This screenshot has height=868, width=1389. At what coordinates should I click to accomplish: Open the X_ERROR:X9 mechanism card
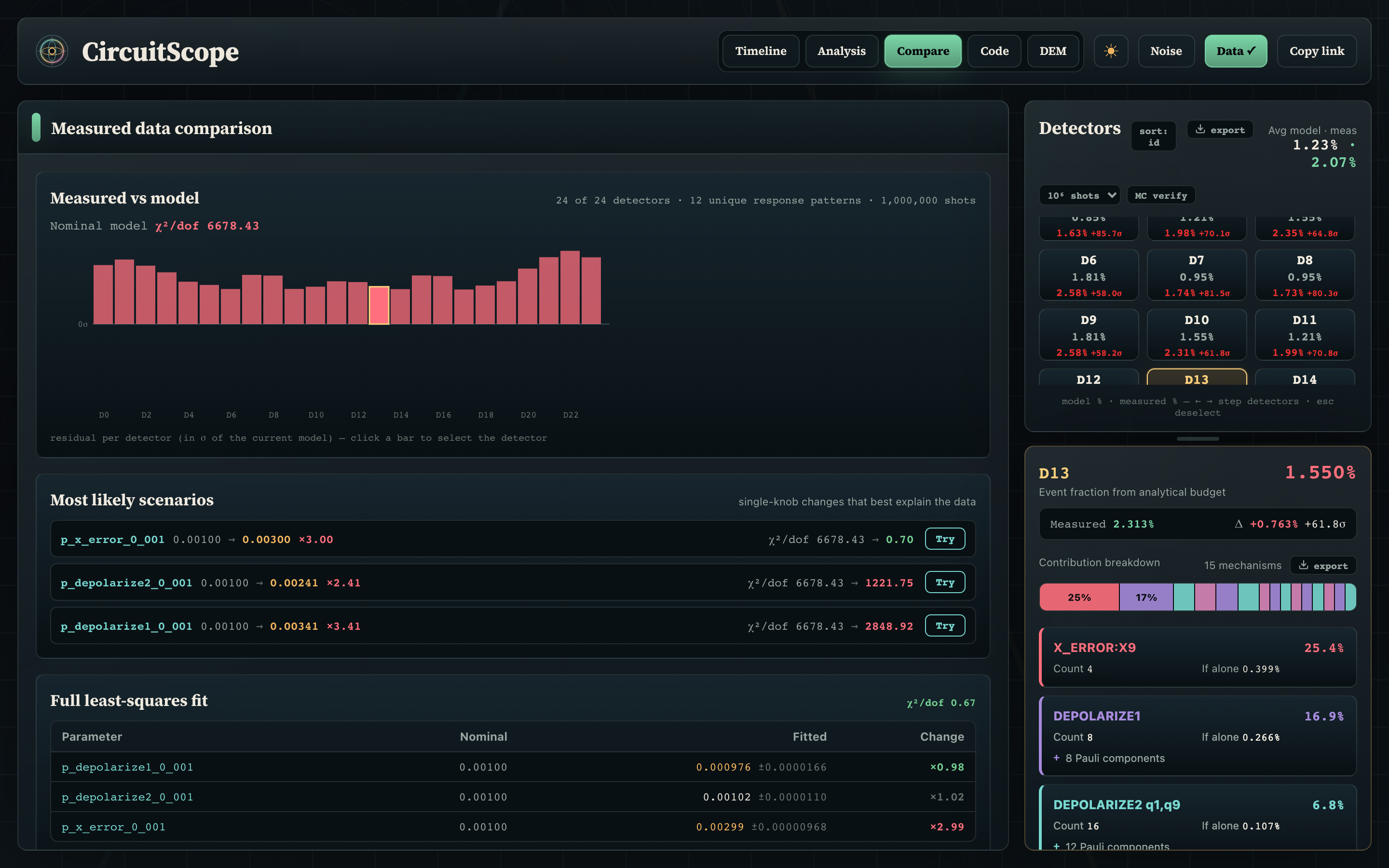[x=1198, y=657]
